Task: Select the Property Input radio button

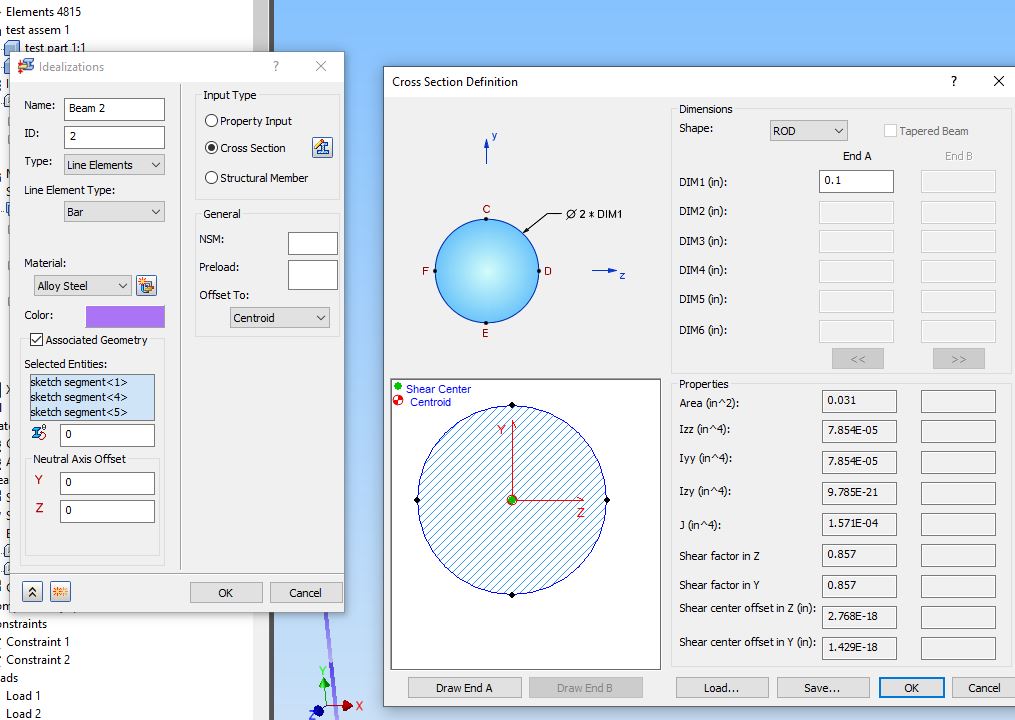Action: 211,121
